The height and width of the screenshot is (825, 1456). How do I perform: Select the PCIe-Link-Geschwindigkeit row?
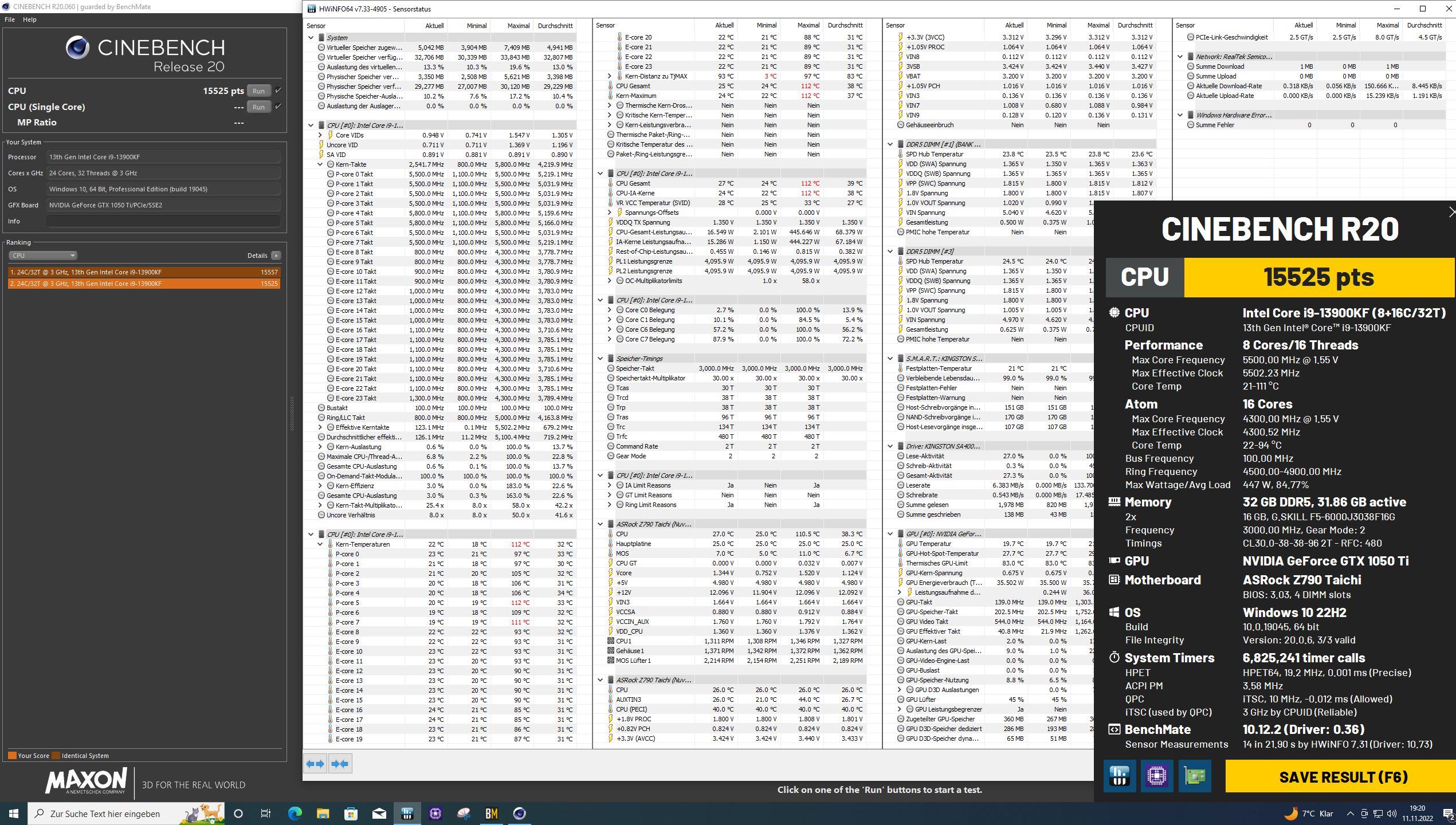[1309, 37]
